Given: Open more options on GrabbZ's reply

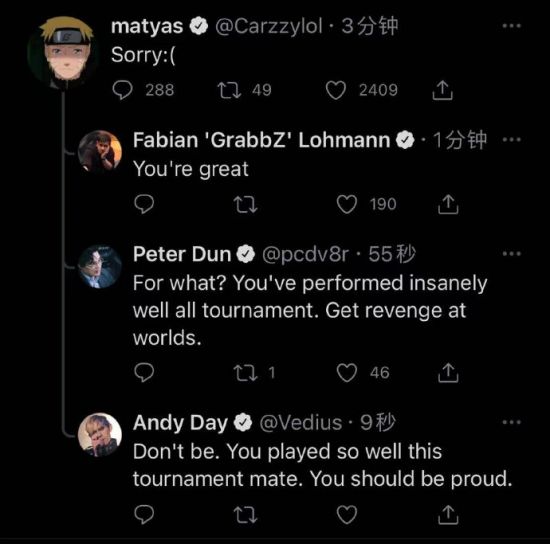Looking at the screenshot, I should click(511, 139).
